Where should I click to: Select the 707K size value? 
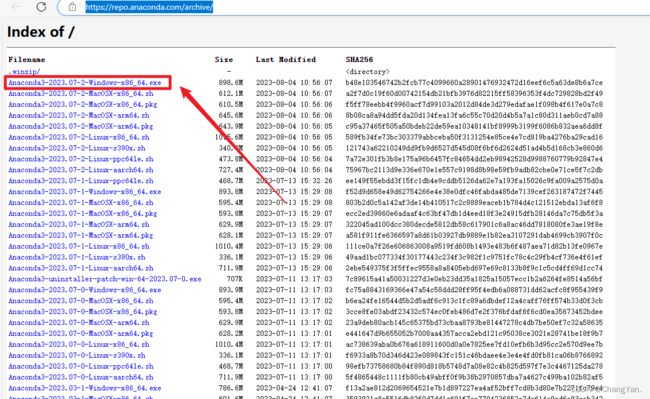coord(235,279)
